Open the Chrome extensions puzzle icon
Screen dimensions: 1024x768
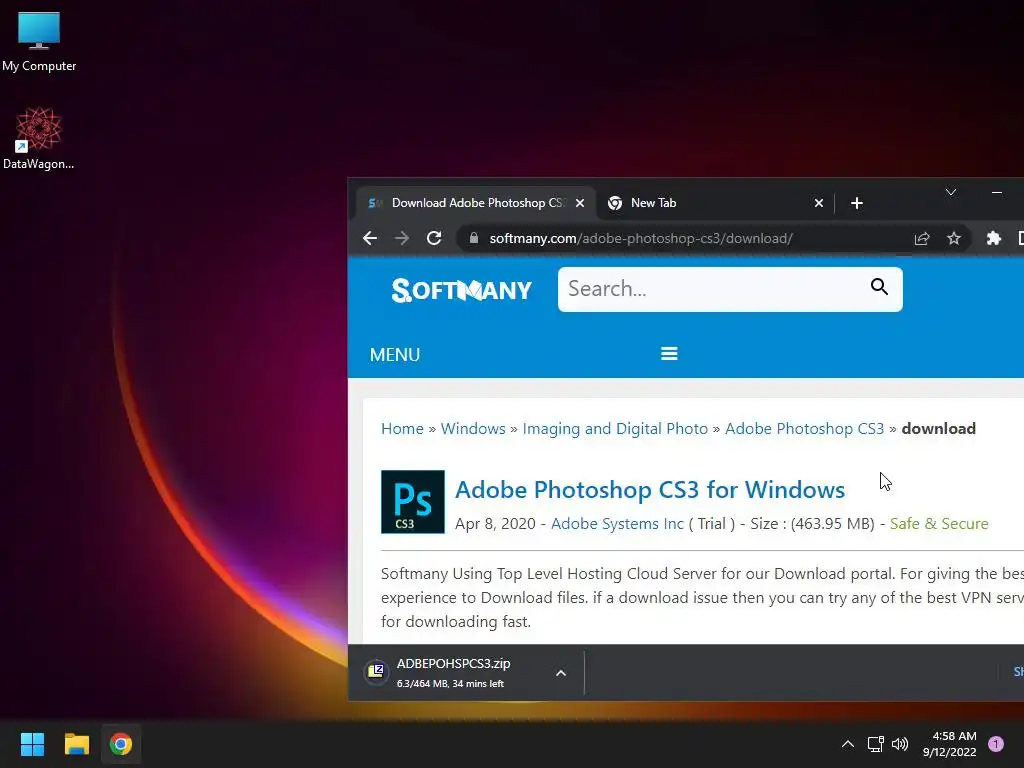pyautogui.click(x=993, y=238)
